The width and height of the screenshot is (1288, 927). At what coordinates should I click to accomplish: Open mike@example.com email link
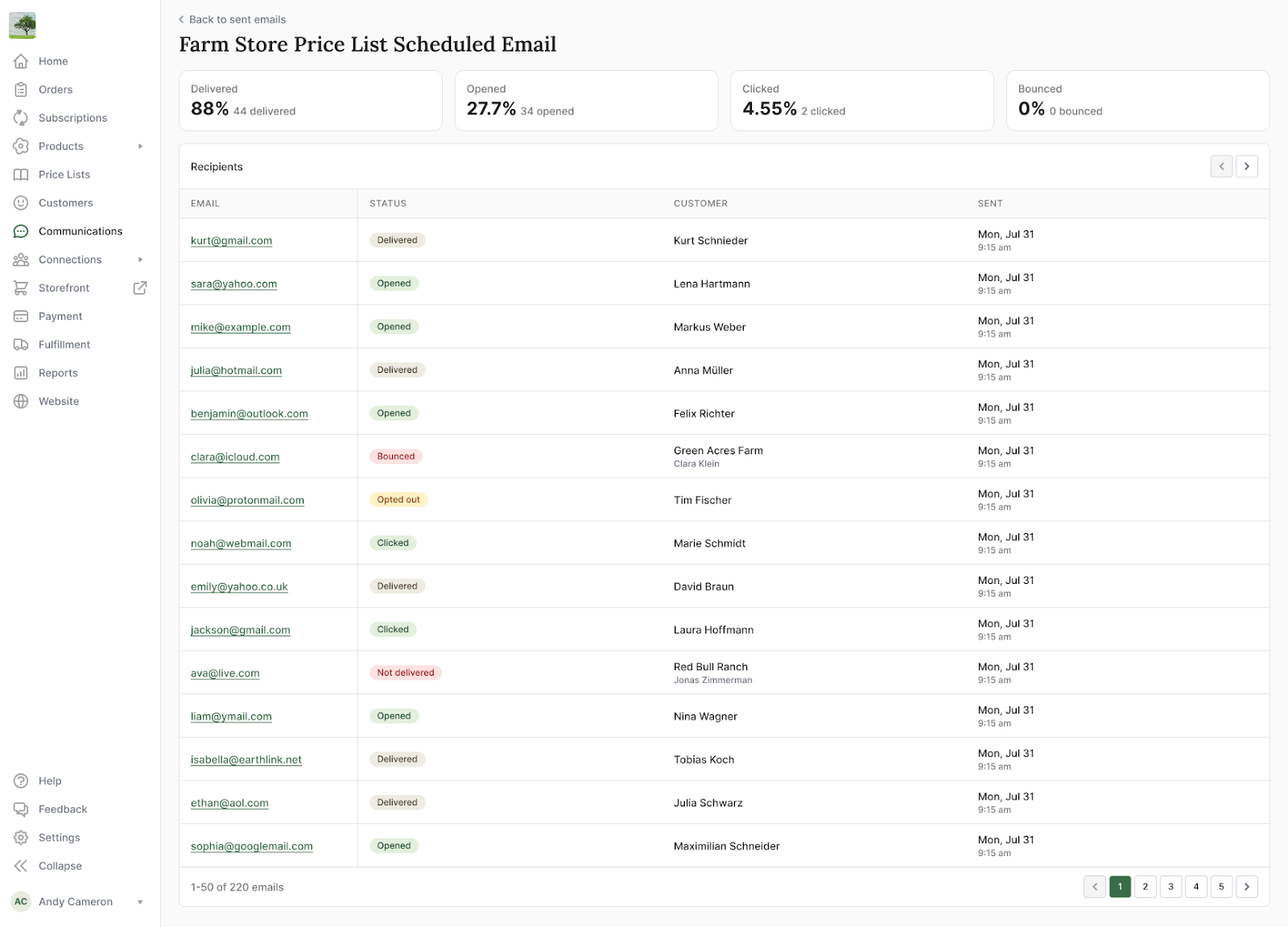tap(241, 327)
